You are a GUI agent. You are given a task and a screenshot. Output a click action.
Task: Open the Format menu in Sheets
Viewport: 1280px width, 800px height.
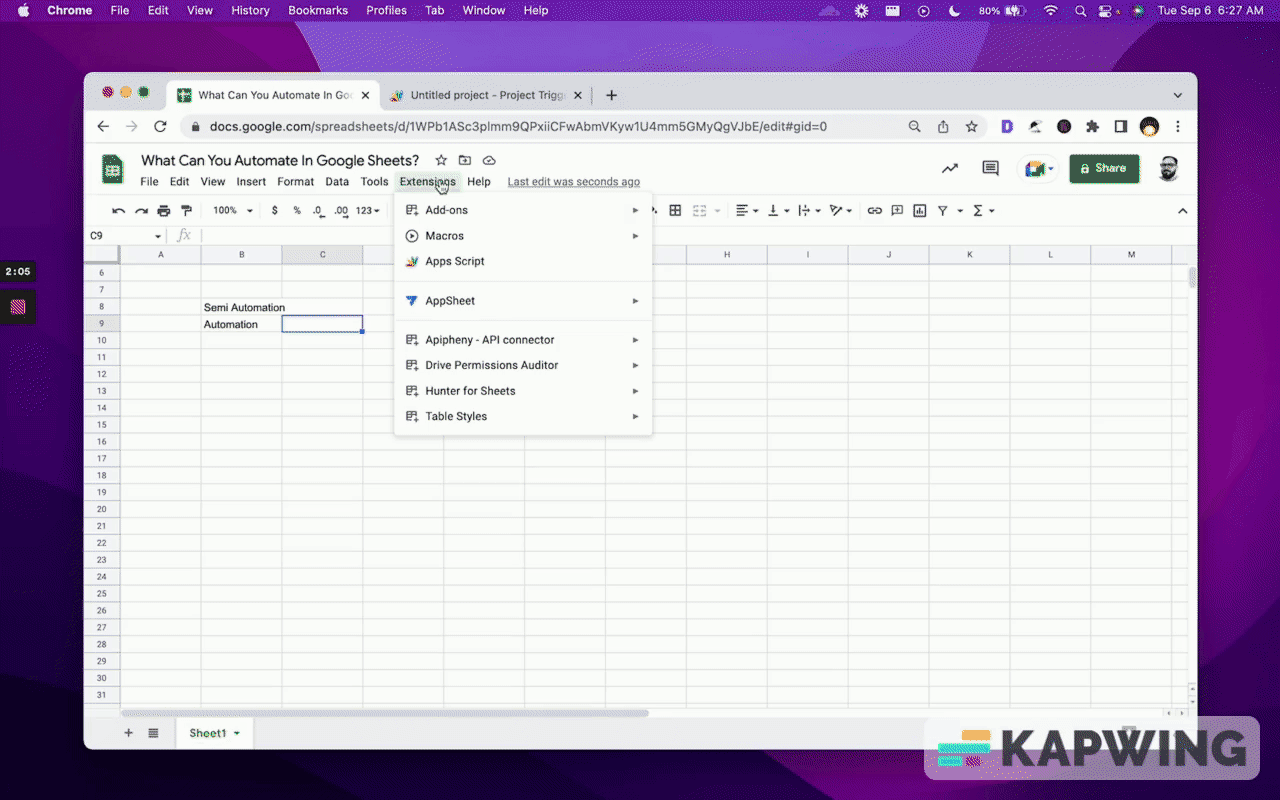[x=295, y=182]
